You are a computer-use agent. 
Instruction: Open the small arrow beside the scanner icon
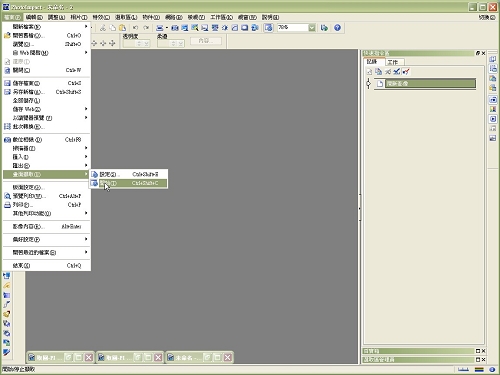167,28
